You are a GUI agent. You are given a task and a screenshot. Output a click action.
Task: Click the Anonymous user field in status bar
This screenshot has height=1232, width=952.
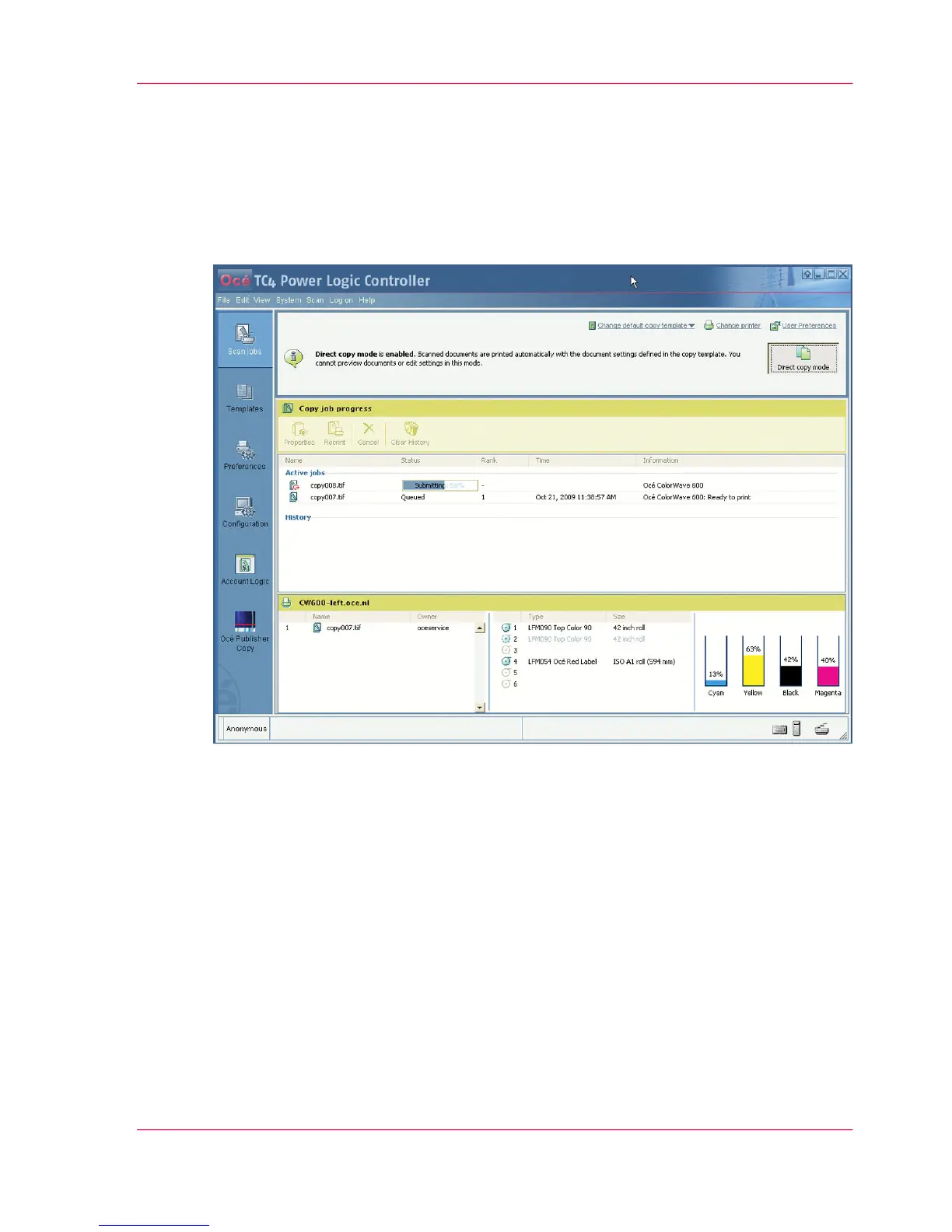click(x=246, y=729)
